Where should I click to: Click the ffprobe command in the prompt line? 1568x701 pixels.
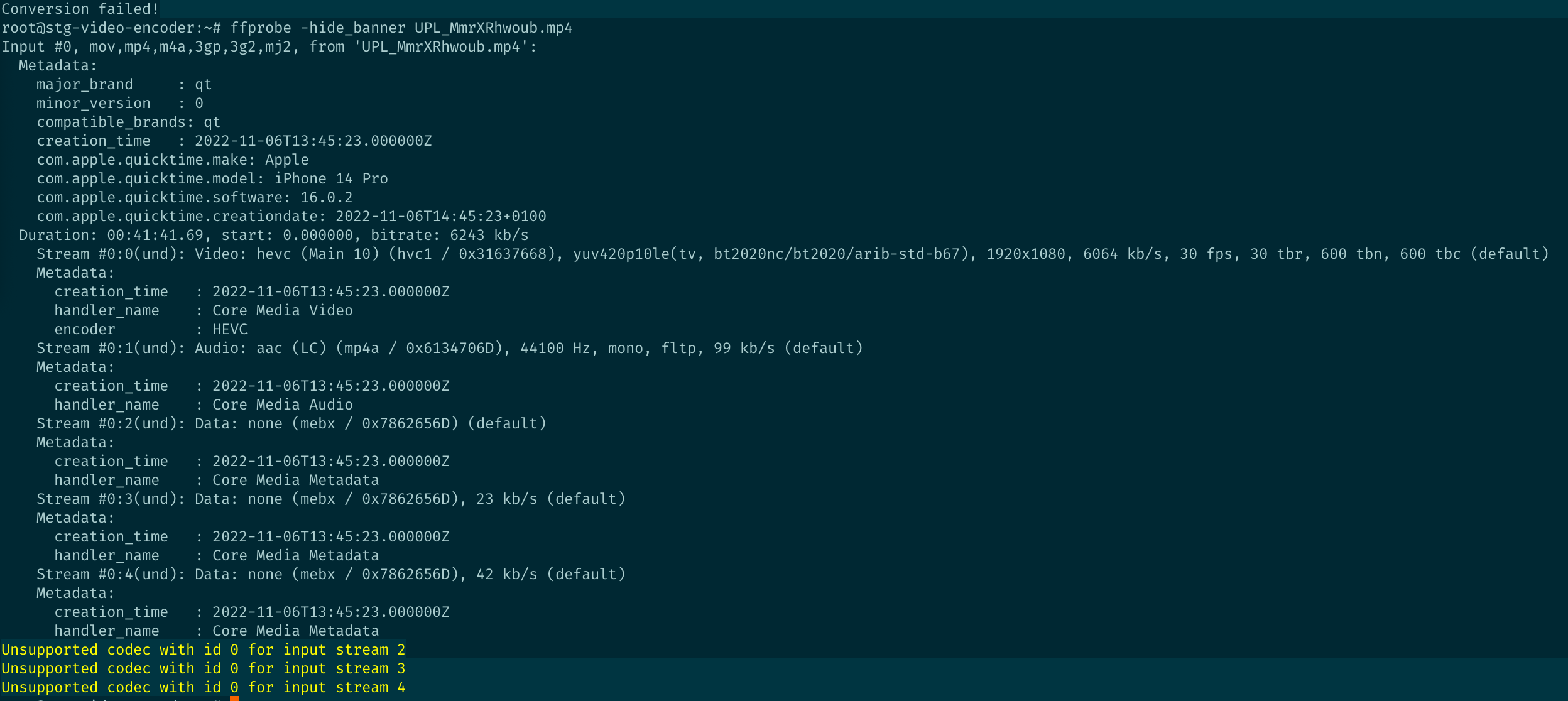260,28
